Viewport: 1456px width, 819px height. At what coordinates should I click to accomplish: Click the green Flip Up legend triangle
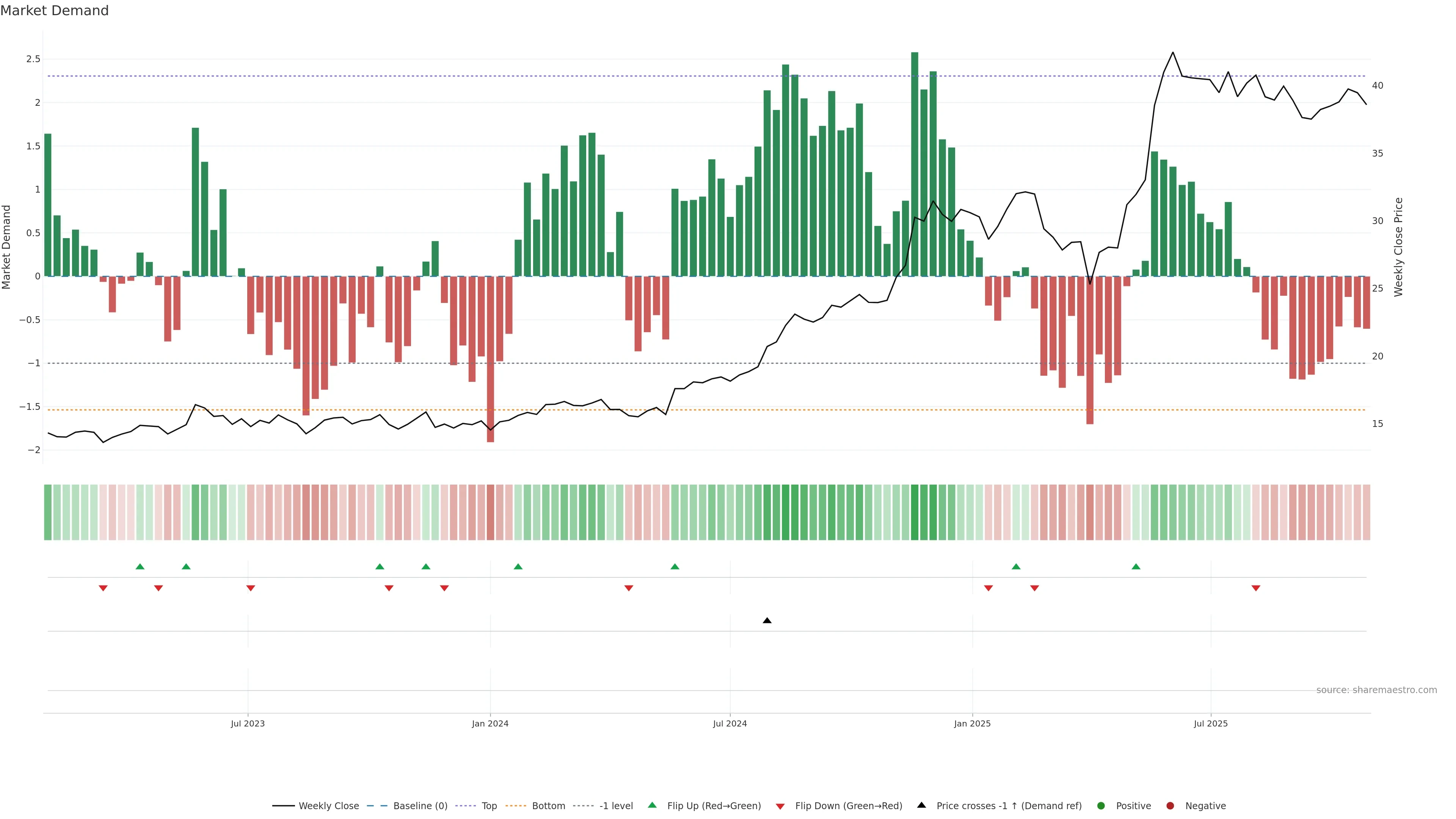(652, 805)
